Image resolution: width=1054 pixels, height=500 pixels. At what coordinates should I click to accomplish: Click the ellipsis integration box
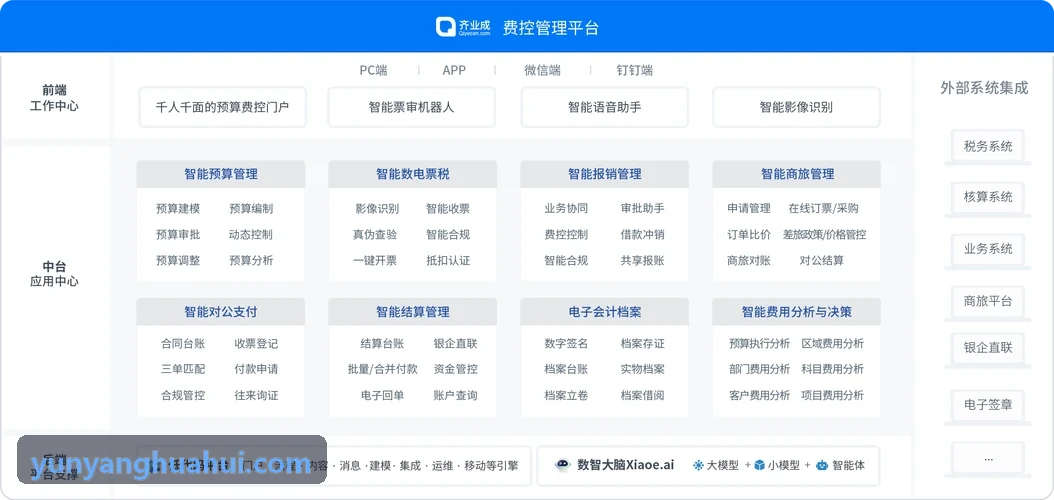(x=987, y=458)
